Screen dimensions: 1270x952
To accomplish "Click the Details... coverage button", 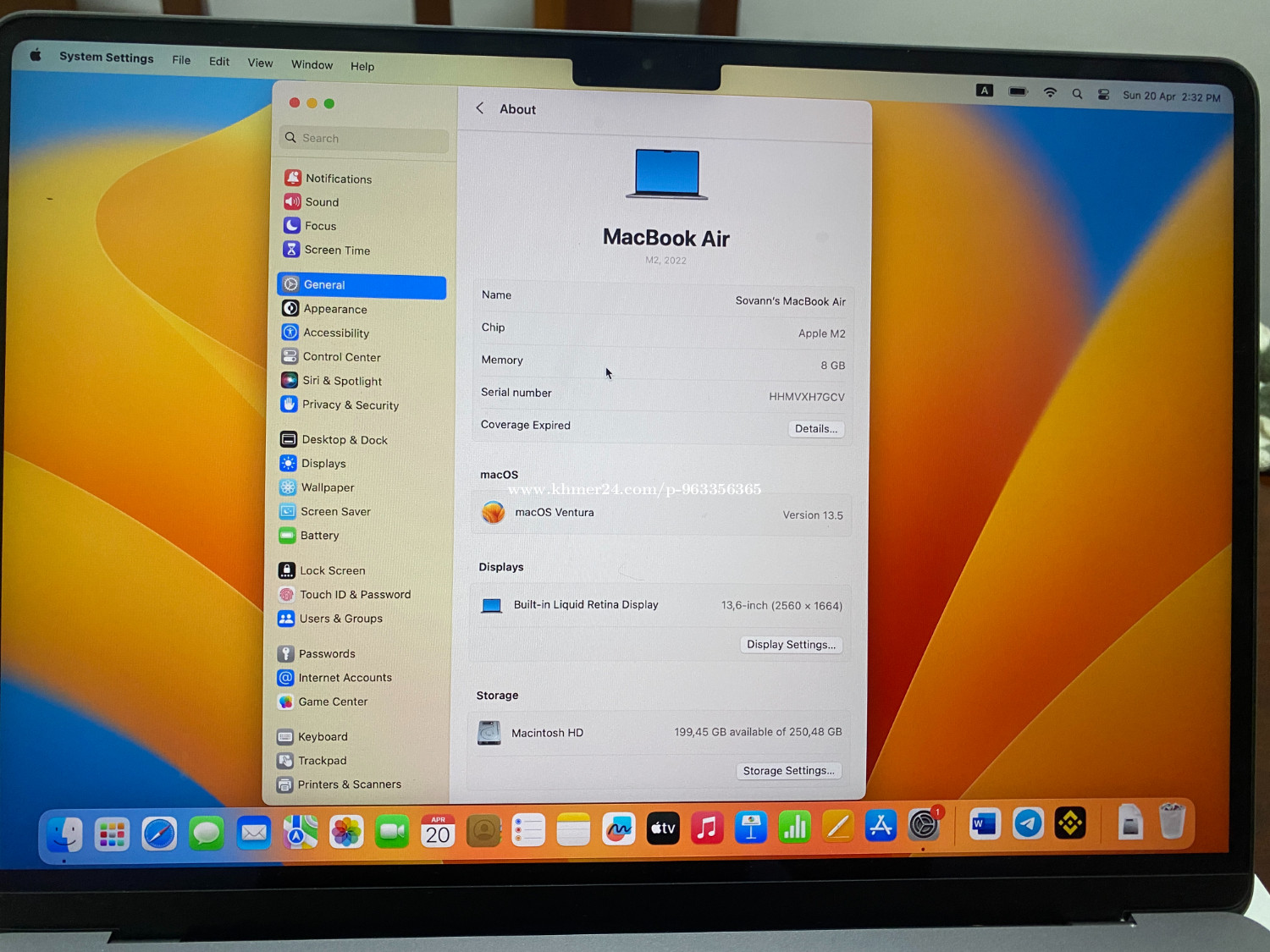I will pyautogui.click(x=815, y=429).
